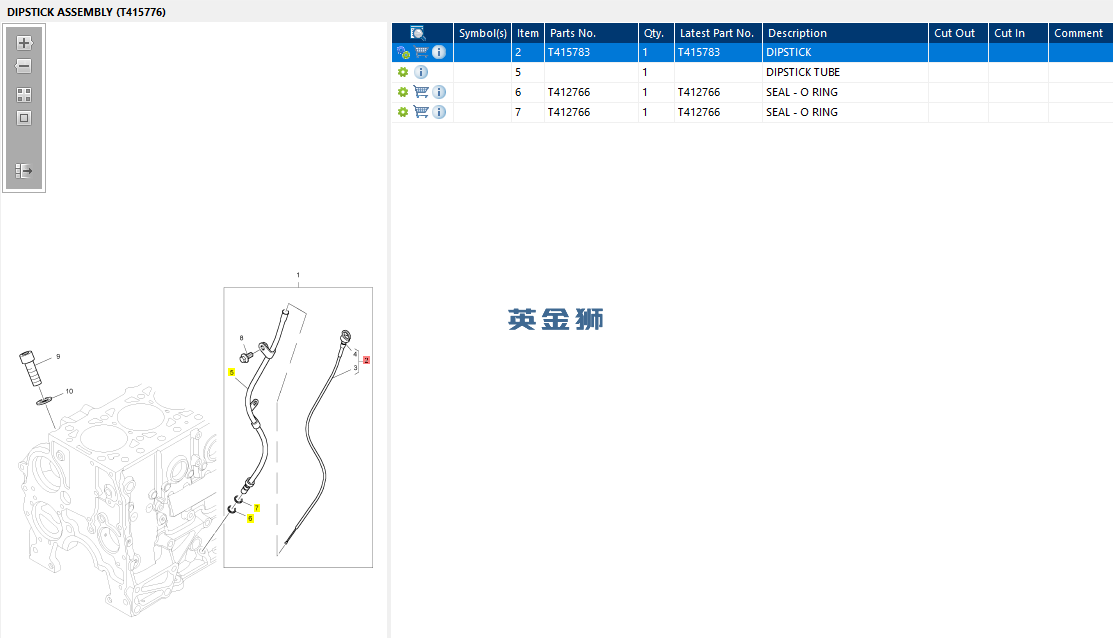Viewport: 1113px width, 638px height.
Task: Click the green gear in DIPSTICK TUBE row
Action: (x=403, y=72)
